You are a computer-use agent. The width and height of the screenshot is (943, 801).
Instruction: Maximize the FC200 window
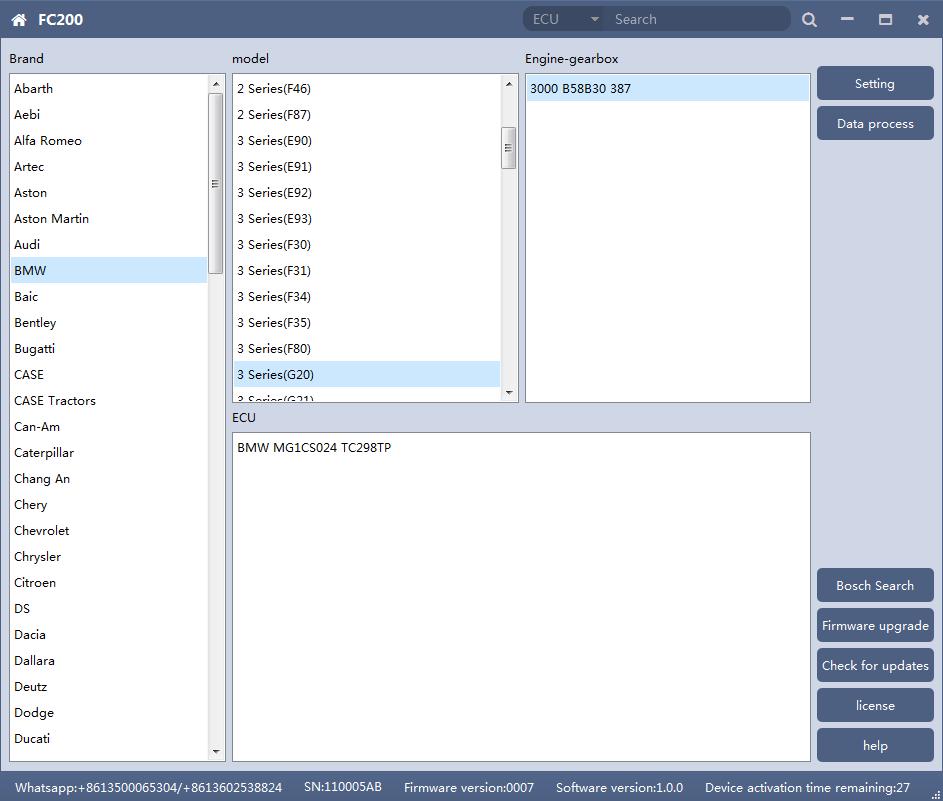coord(885,19)
